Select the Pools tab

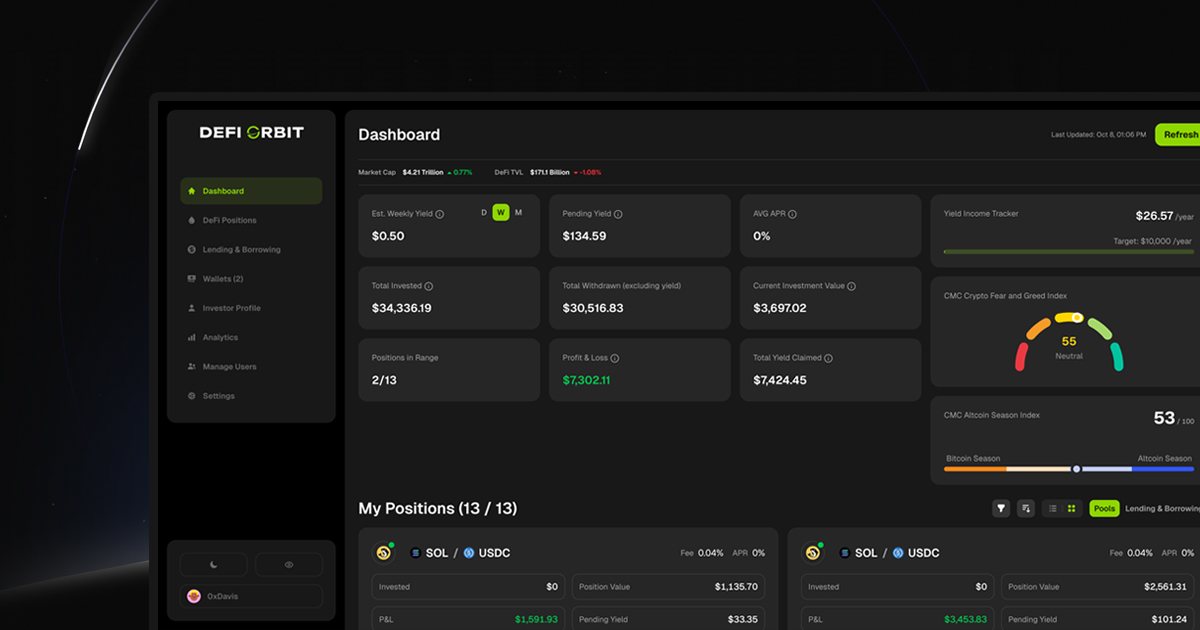[x=1104, y=508]
